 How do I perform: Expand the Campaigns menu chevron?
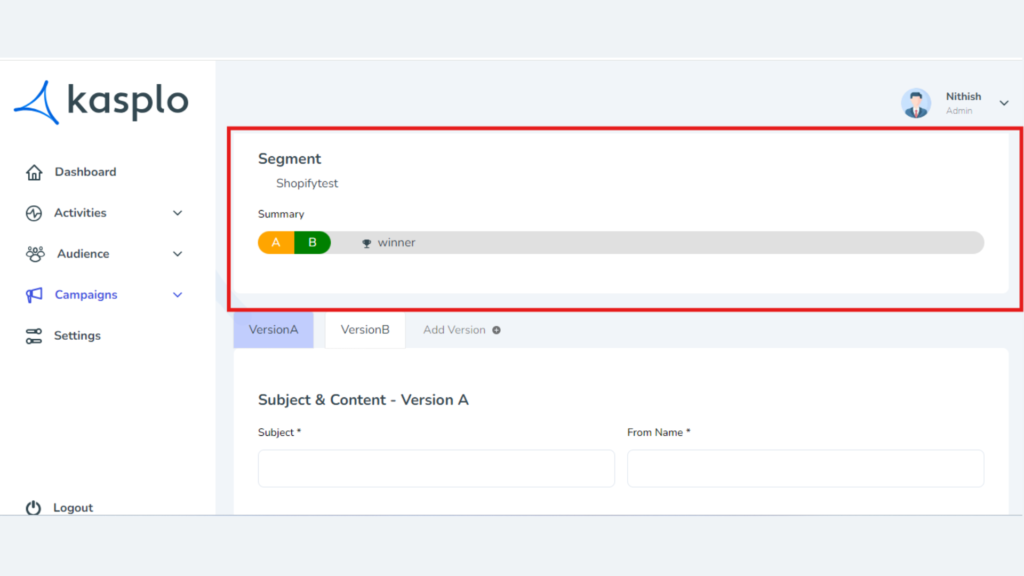[178, 295]
